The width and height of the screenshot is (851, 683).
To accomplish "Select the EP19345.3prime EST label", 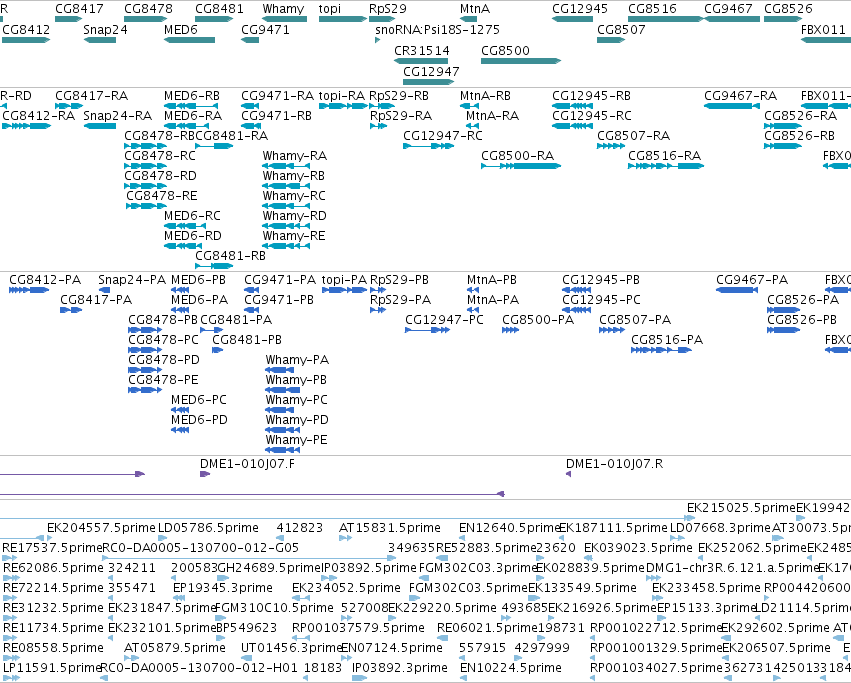I will pos(223,588).
